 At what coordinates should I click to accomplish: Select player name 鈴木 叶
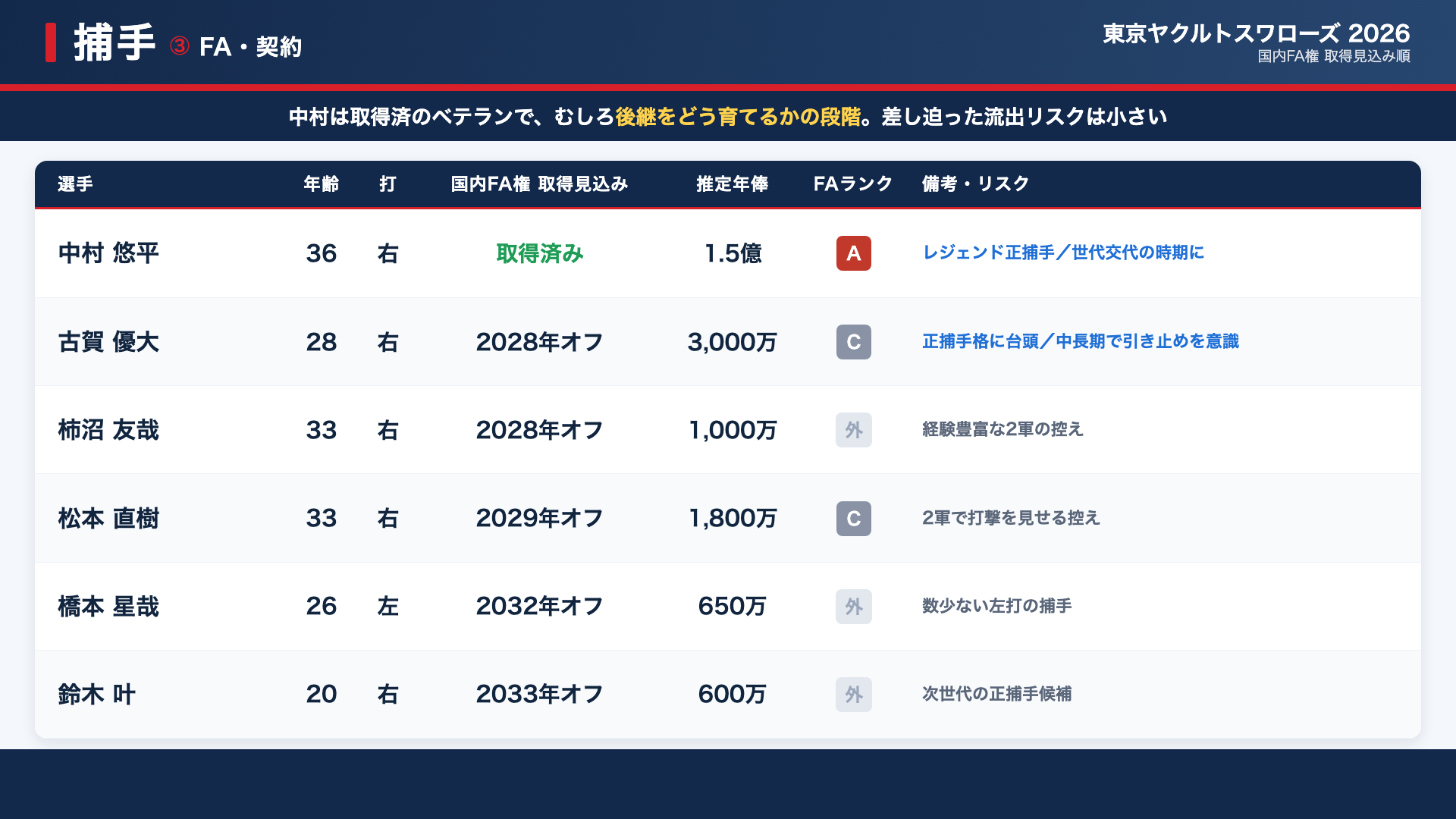[96, 695]
